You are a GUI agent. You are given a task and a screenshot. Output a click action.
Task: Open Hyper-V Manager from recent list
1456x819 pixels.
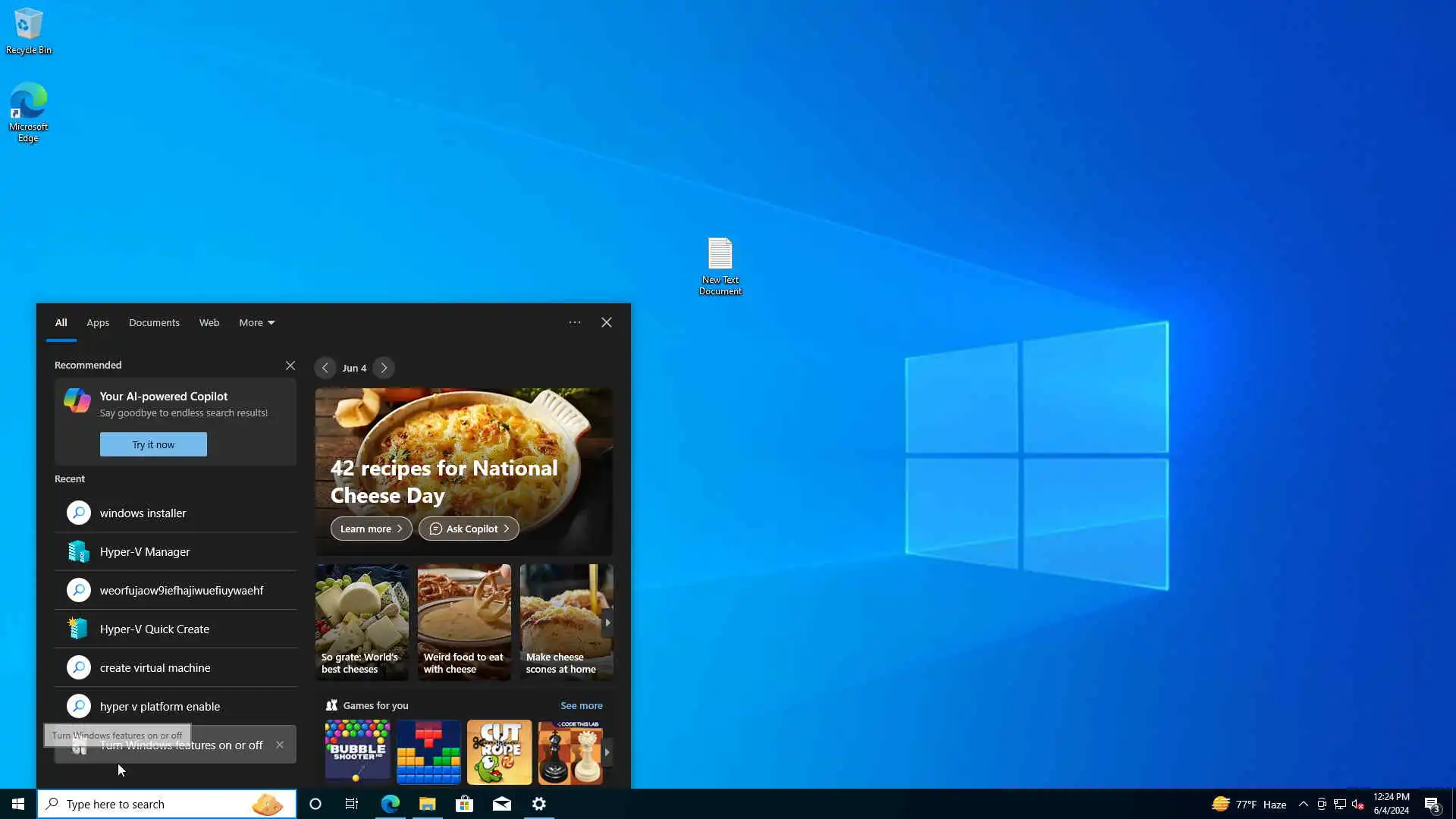[x=144, y=551]
